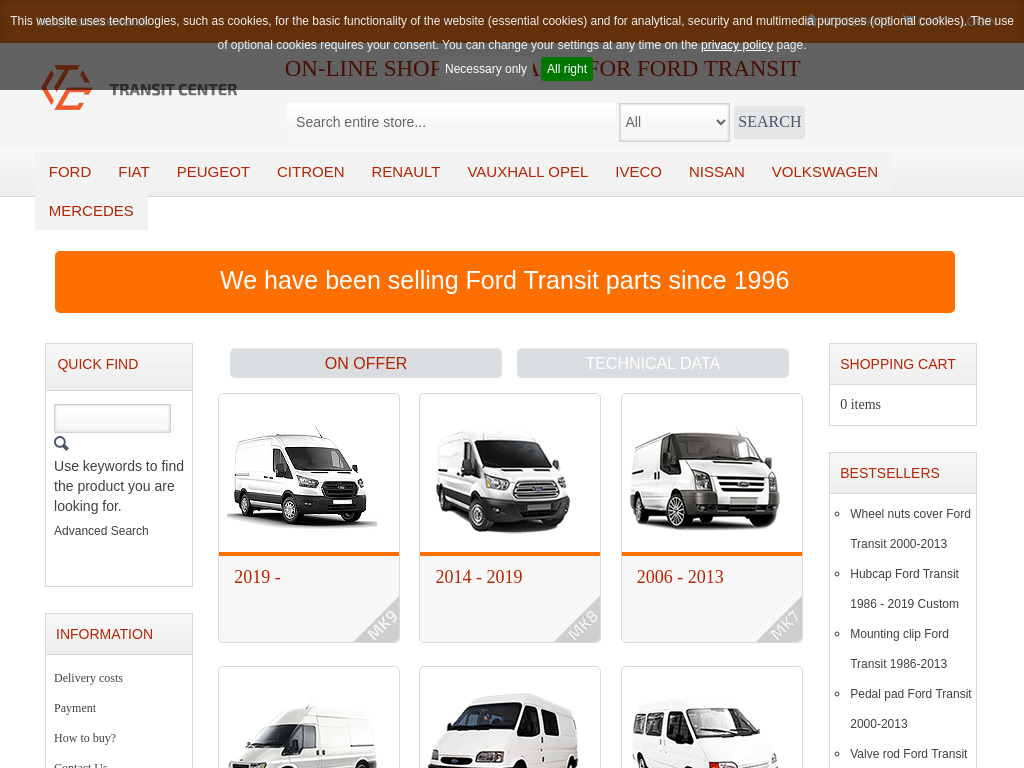
Task: Click the BESTSELLERS heading
Action: pyautogui.click(x=889, y=473)
